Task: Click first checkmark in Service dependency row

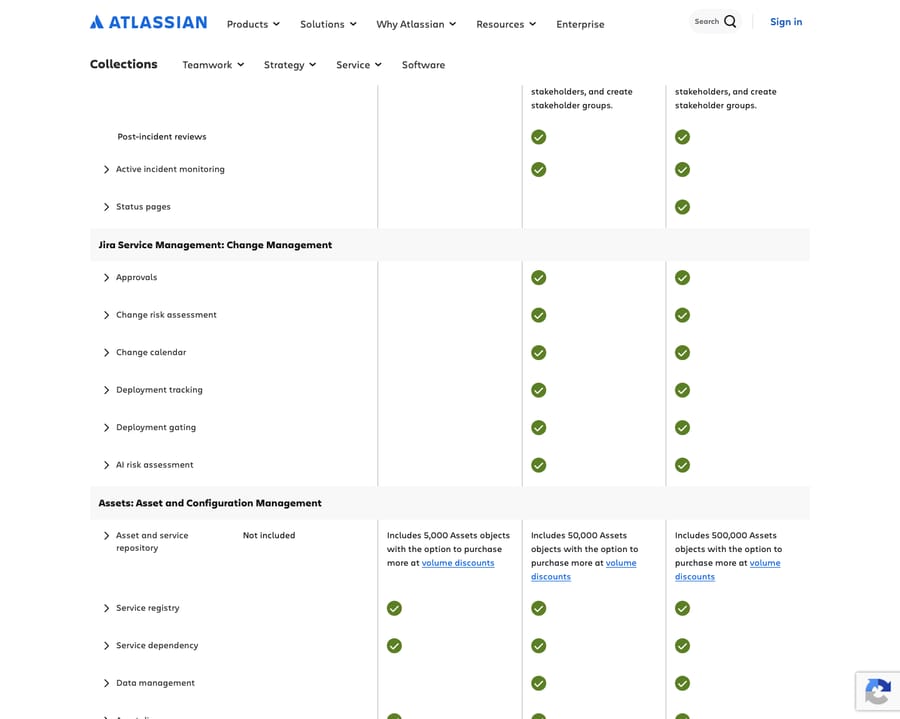Action: point(394,646)
